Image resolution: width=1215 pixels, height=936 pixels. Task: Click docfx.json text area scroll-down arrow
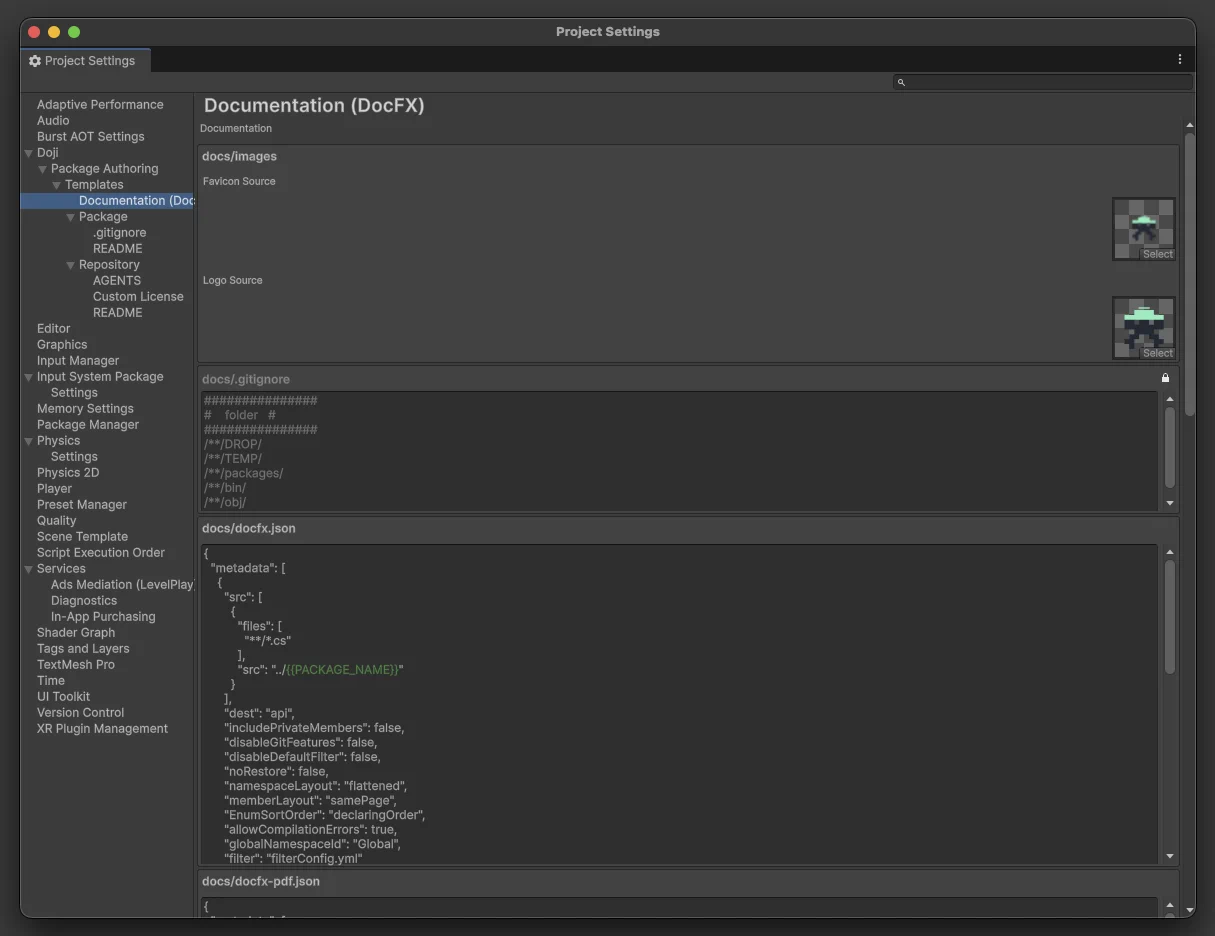tap(1170, 856)
